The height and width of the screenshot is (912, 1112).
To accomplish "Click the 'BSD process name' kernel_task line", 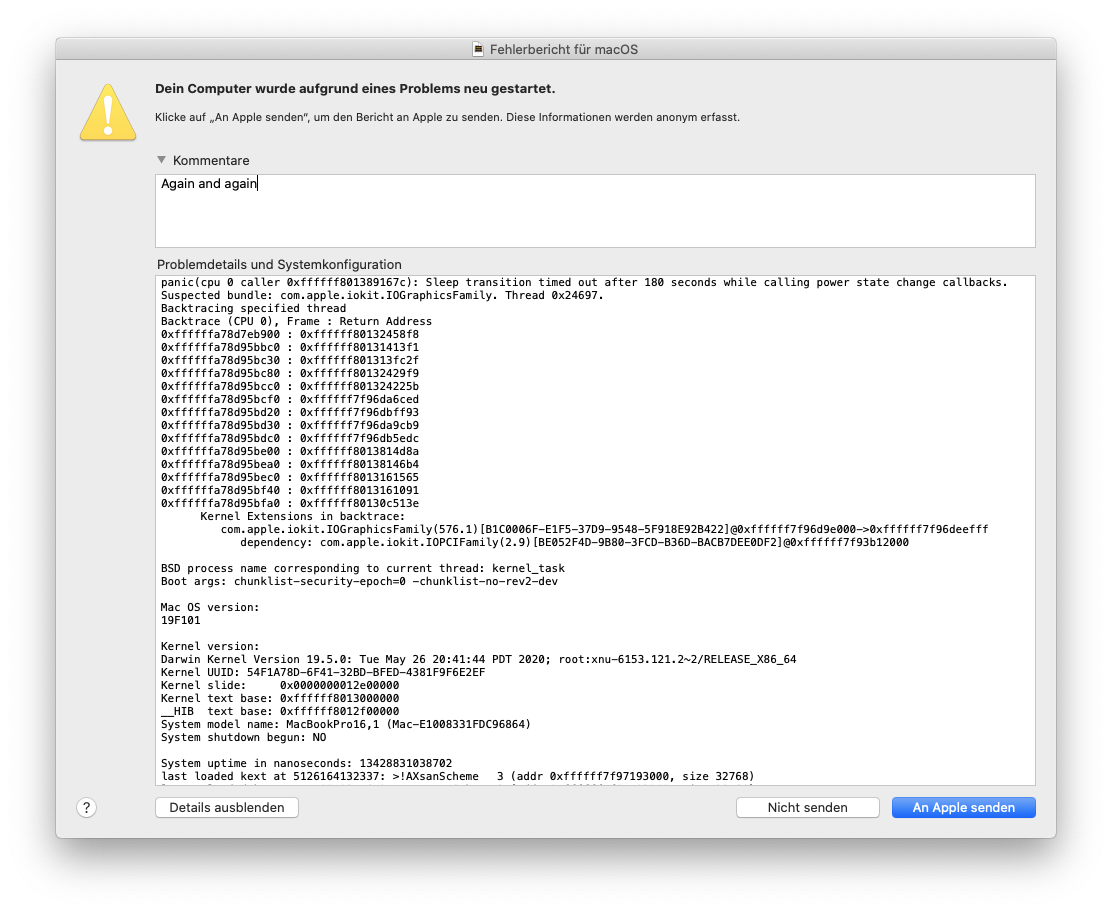I will [362, 568].
